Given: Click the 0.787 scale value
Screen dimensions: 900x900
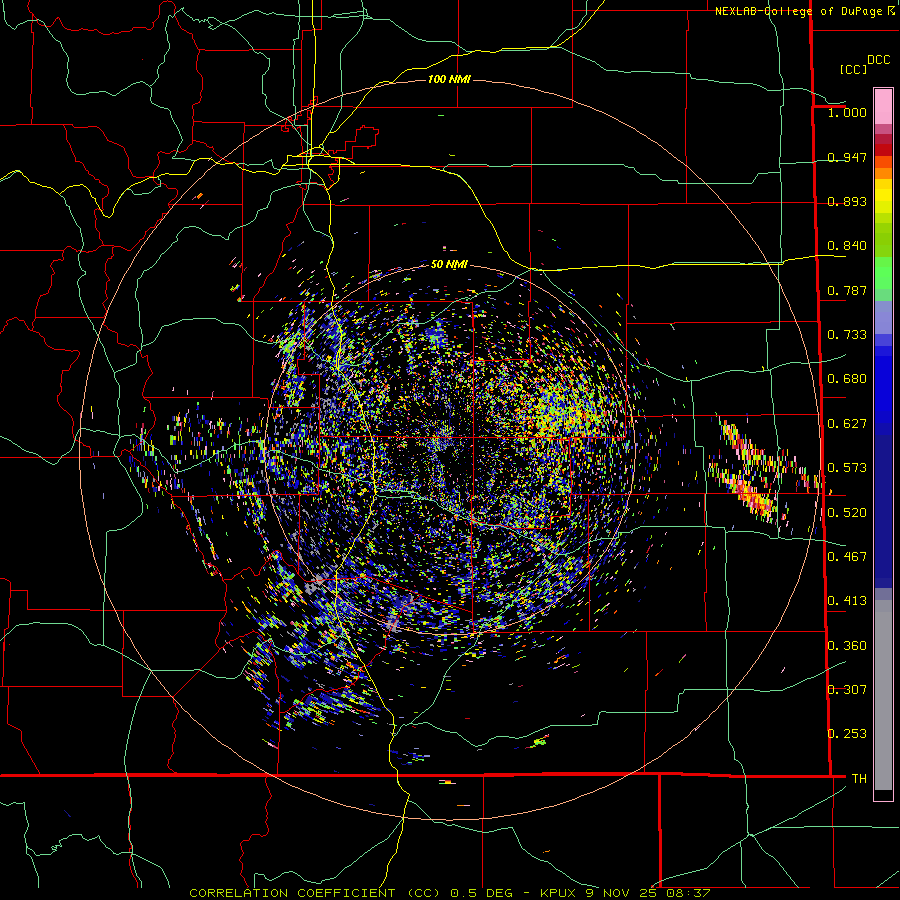Looking at the screenshot, I should [847, 290].
